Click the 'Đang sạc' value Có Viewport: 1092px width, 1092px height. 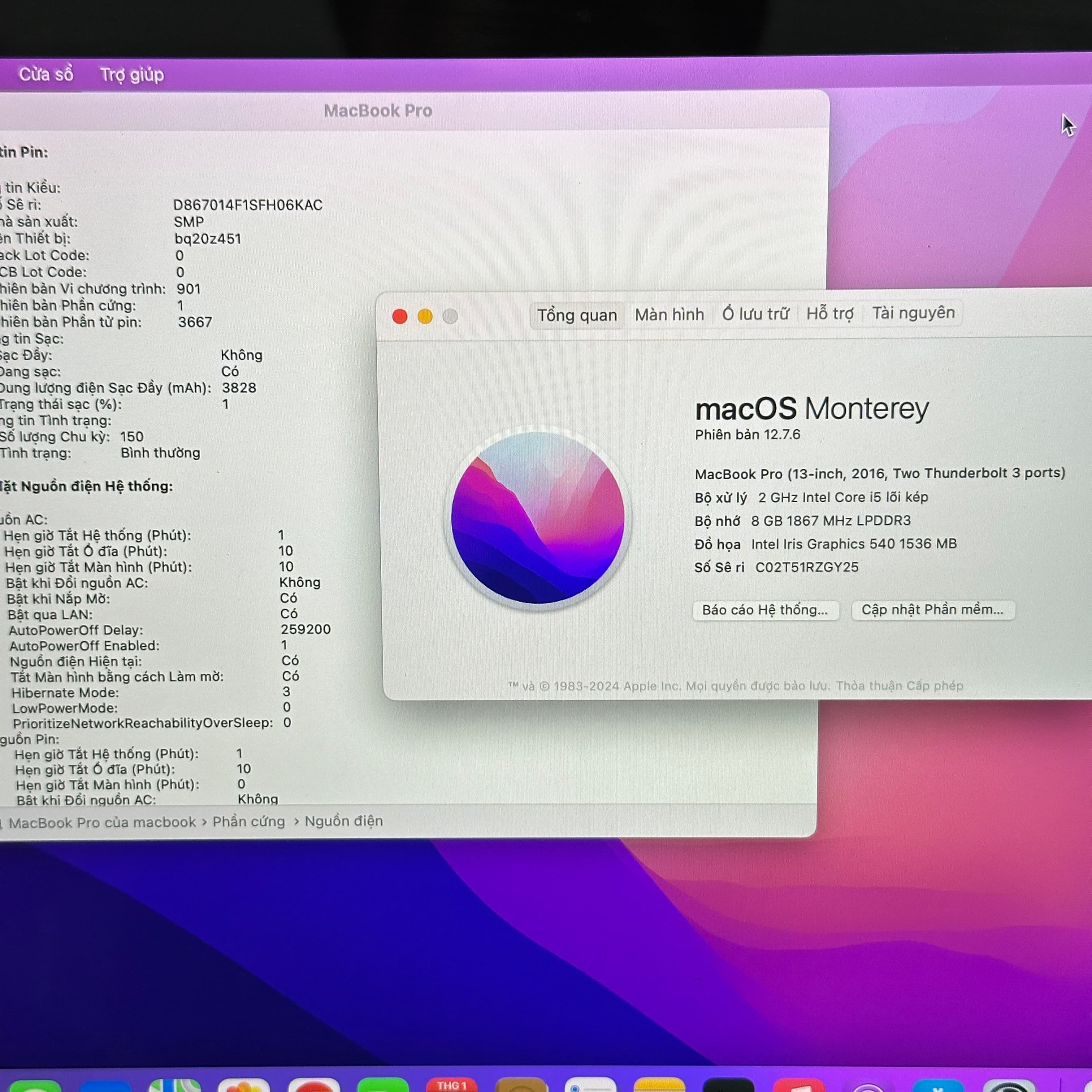(230, 371)
